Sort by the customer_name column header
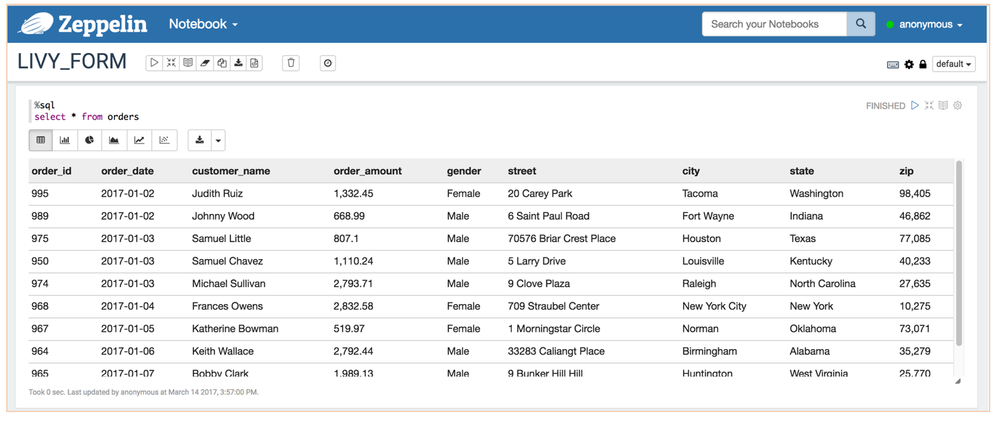 (x=231, y=171)
